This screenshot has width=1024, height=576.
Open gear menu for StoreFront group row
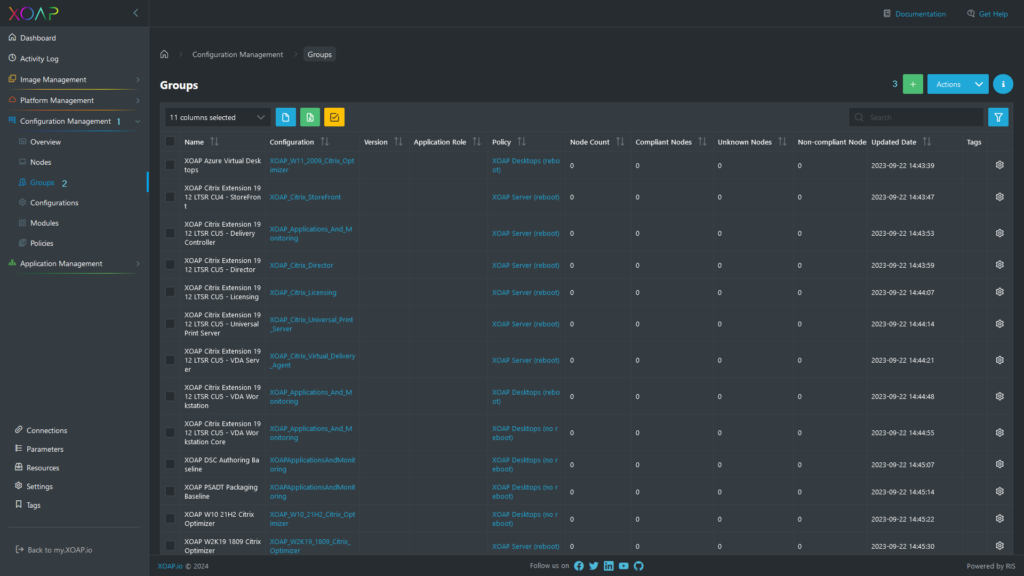(x=999, y=197)
